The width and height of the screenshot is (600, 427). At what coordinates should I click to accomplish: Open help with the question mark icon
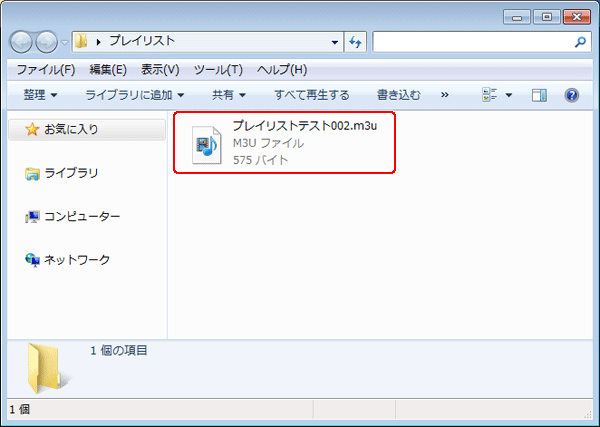point(572,95)
